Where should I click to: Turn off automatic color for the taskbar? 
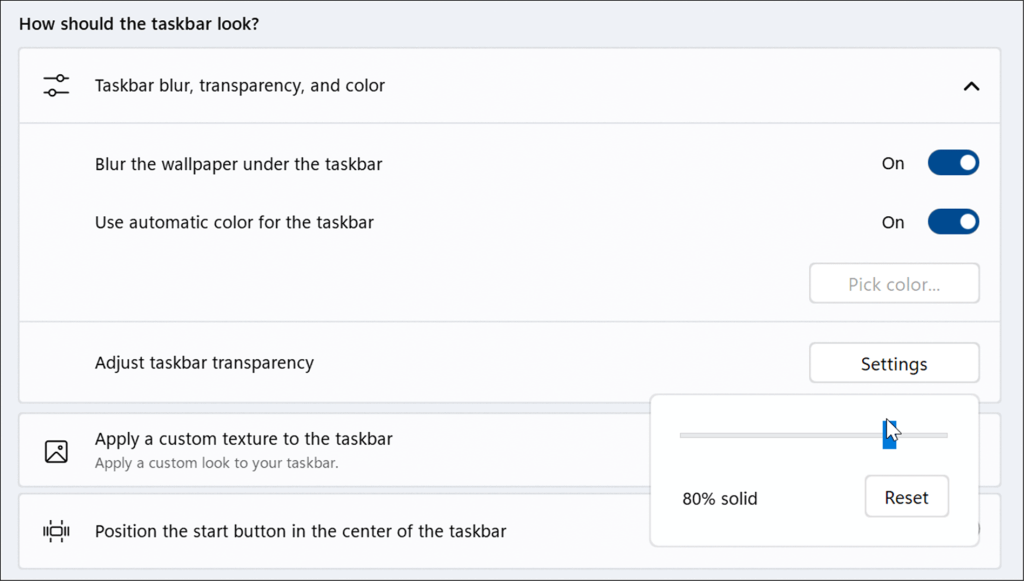[x=953, y=221]
